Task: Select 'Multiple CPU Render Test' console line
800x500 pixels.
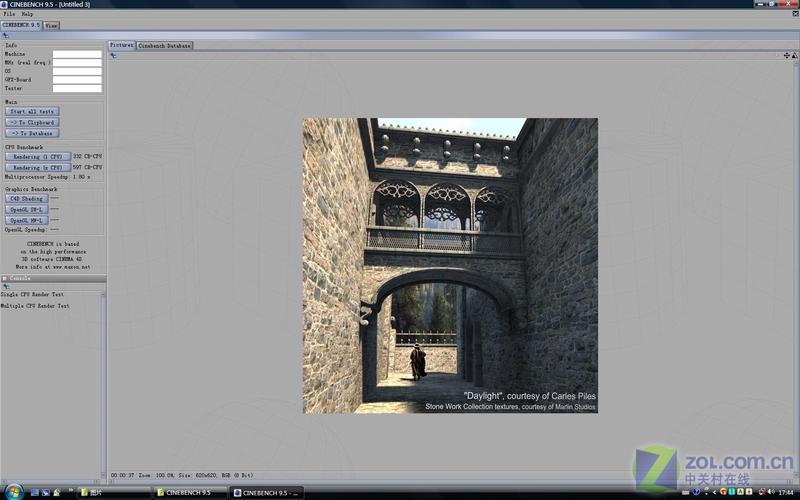Action: (35, 306)
